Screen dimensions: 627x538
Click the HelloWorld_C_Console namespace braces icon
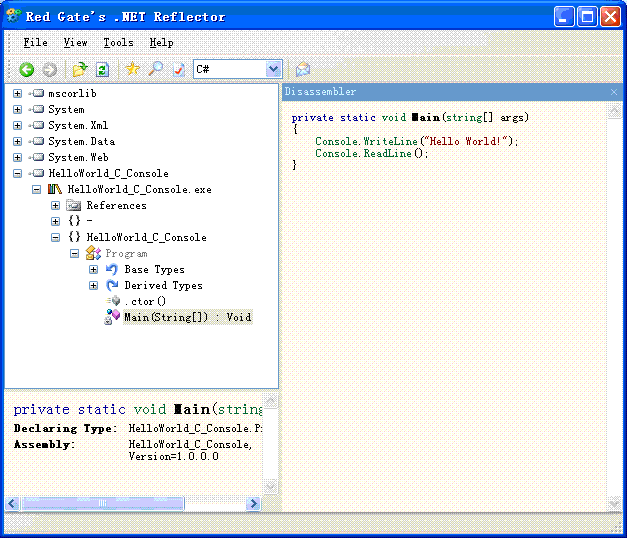(x=74, y=237)
